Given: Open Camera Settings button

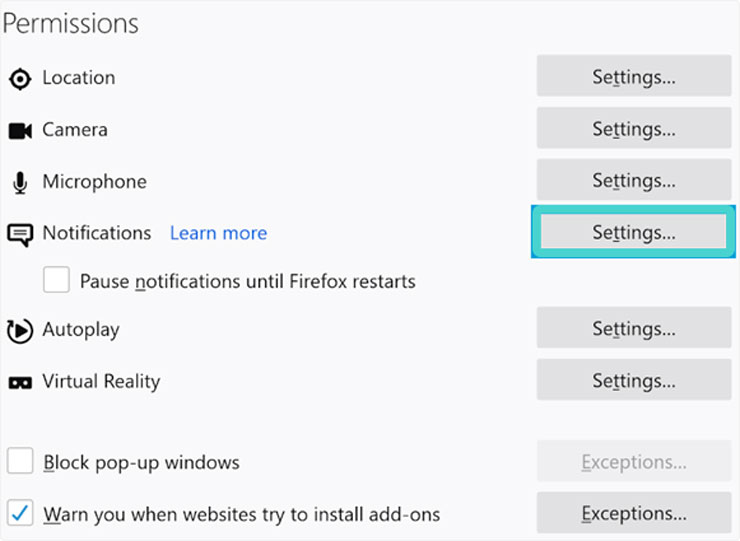Looking at the screenshot, I should coord(634,127).
